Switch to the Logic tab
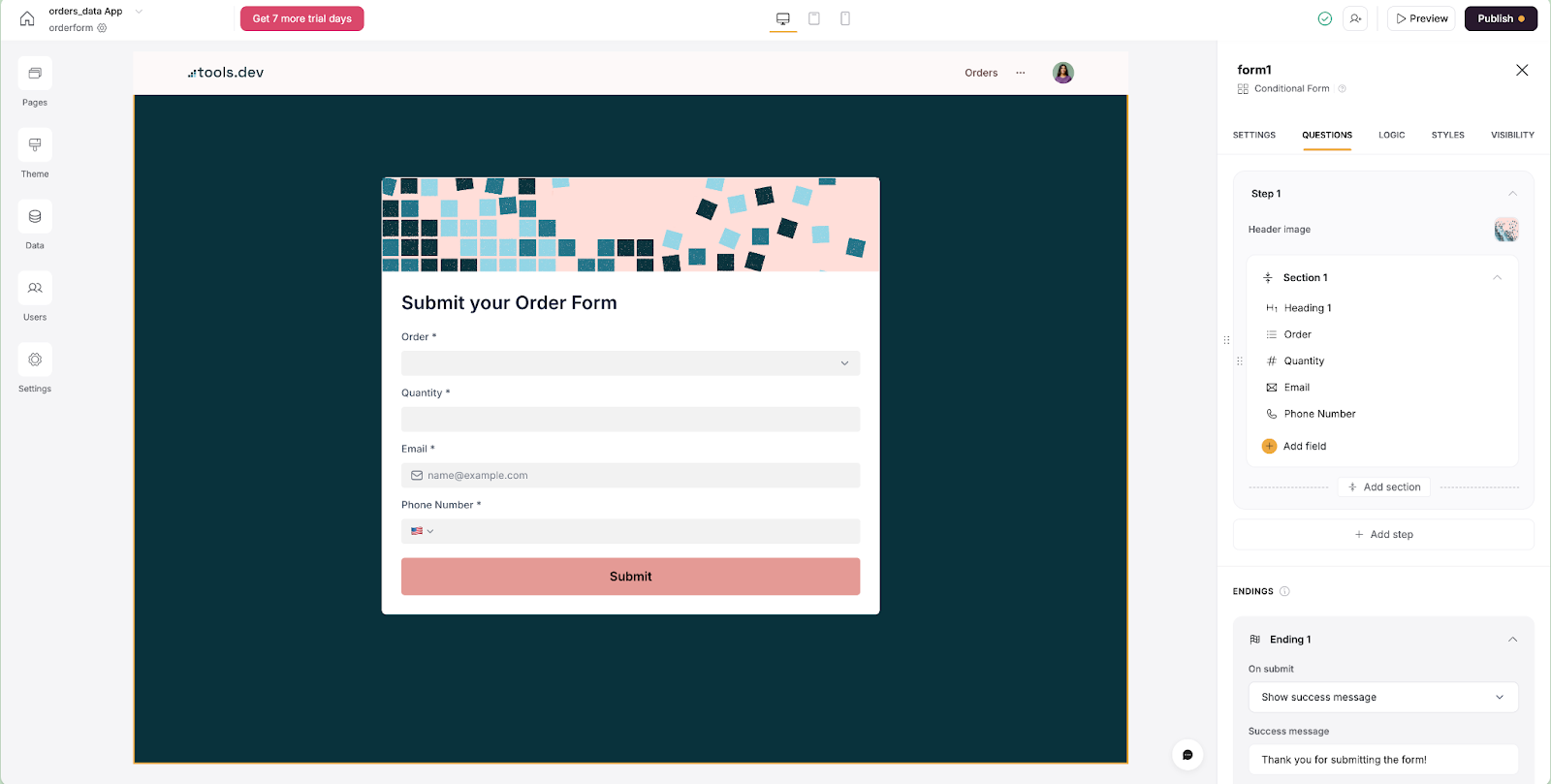This screenshot has height=784, width=1551. pos(1391,135)
